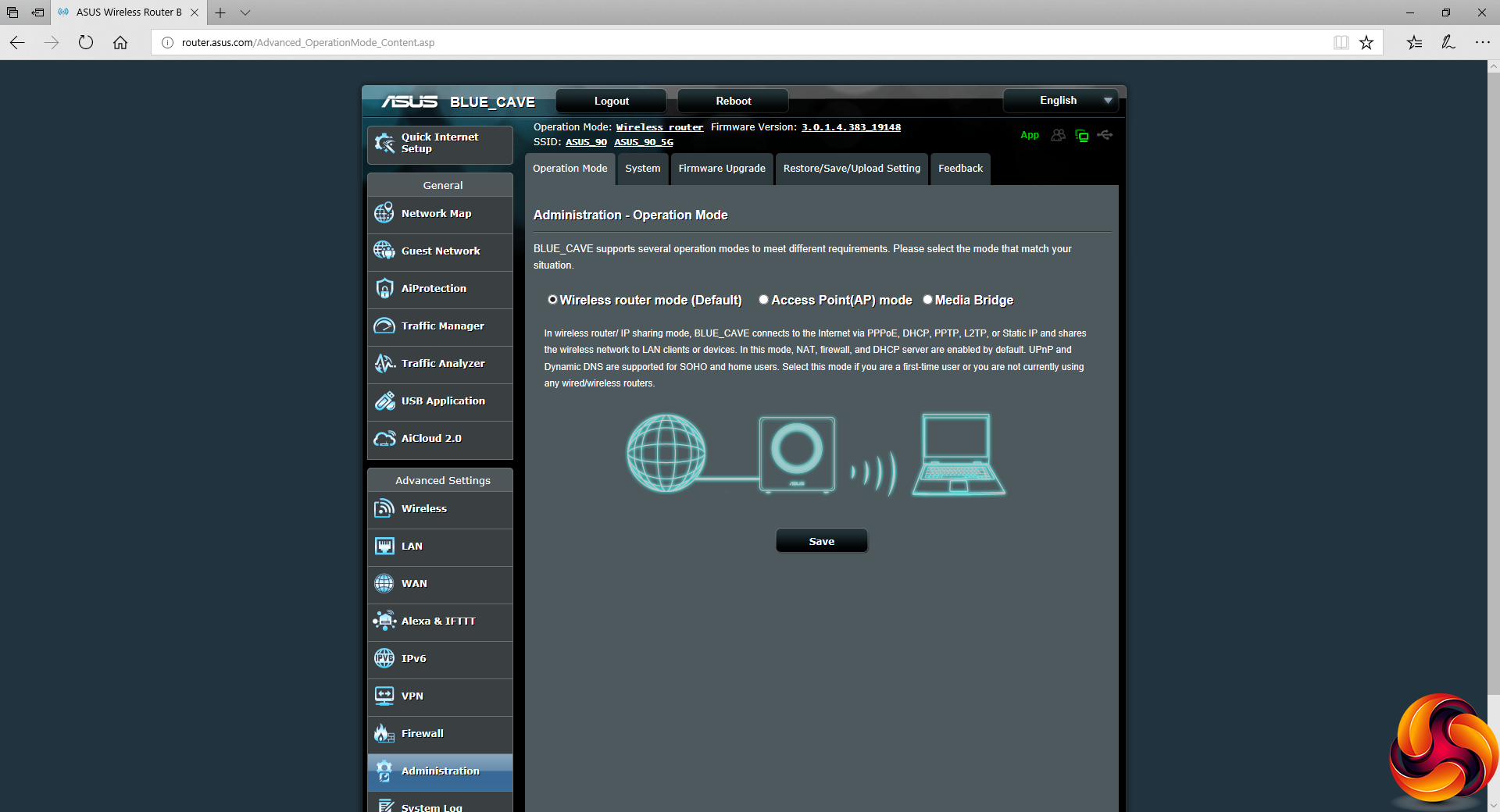The height and width of the screenshot is (812, 1500).
Task: Click the Reboot button
Action: click(734, 101)
